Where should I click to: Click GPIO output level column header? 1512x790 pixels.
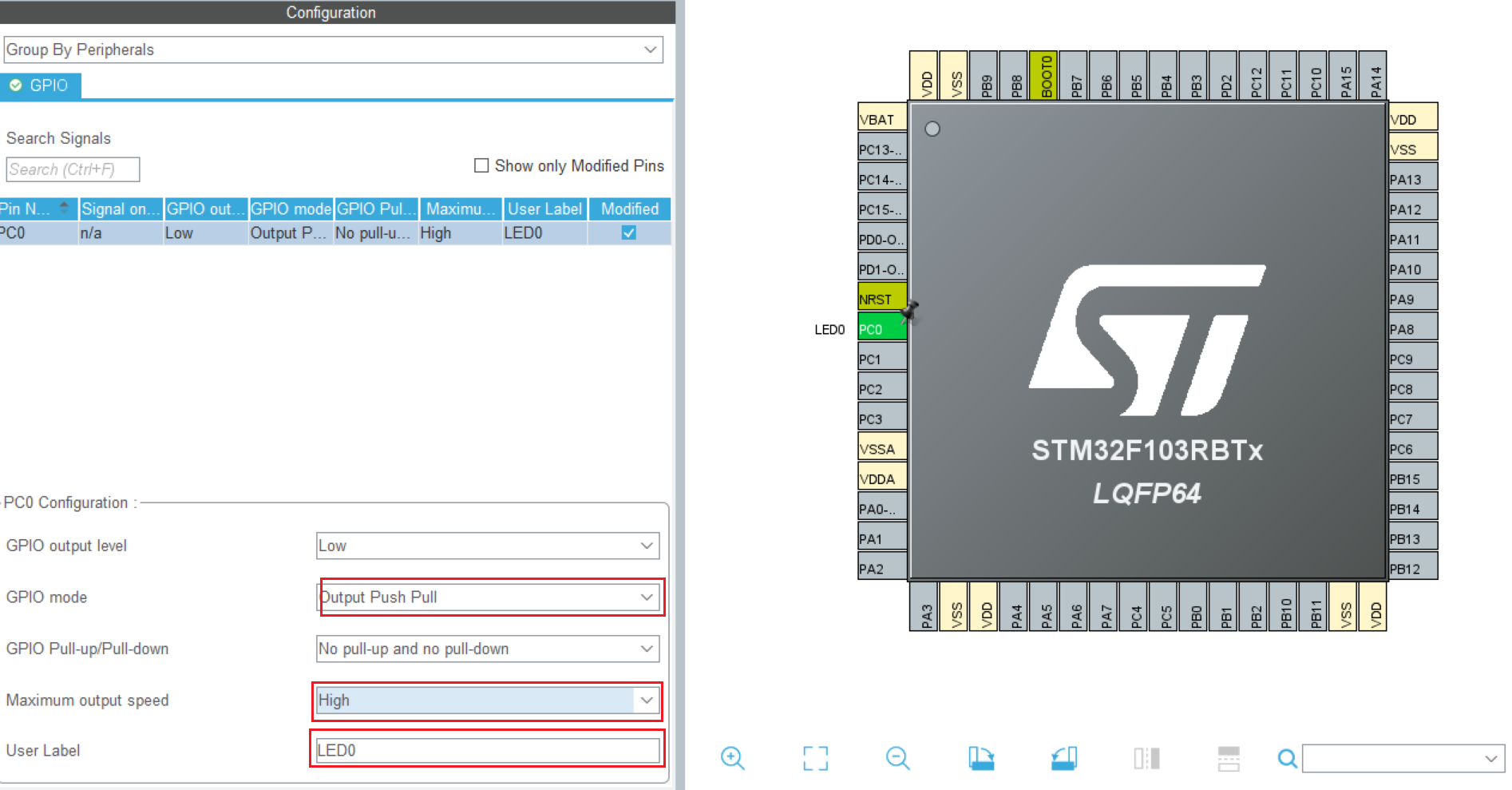coord(206,208)
